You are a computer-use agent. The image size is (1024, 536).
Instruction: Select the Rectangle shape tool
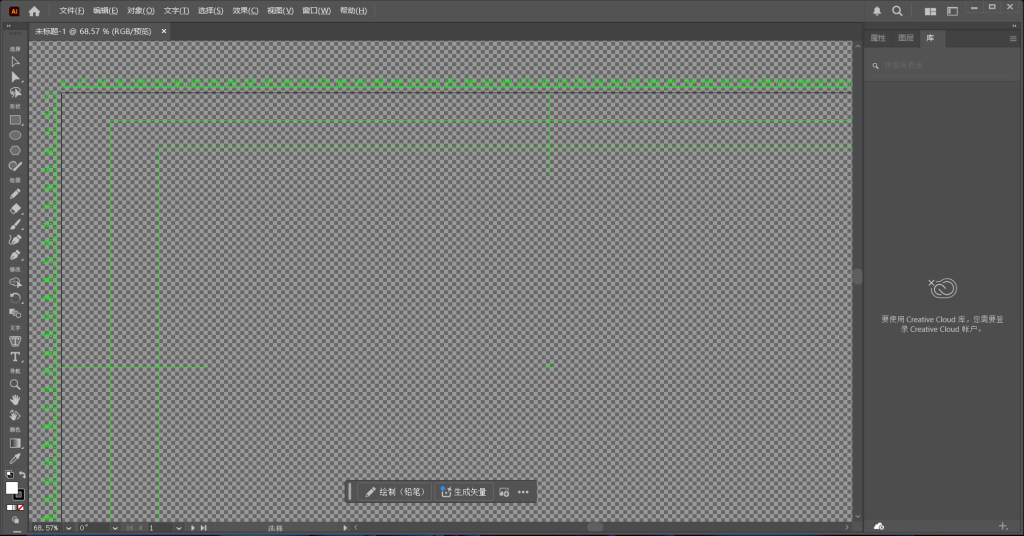[15, 120]
